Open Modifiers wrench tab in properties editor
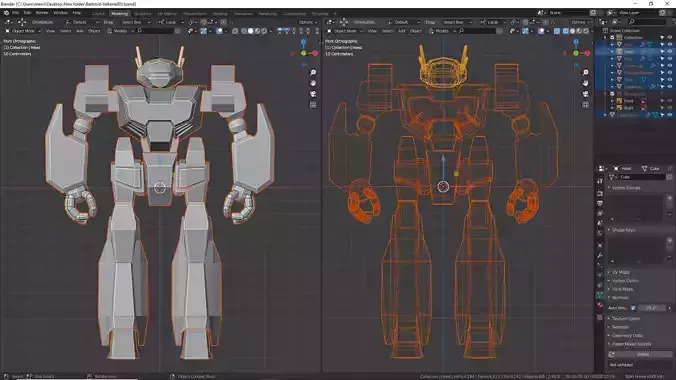 pyautogui.click(x=600, y=255)
